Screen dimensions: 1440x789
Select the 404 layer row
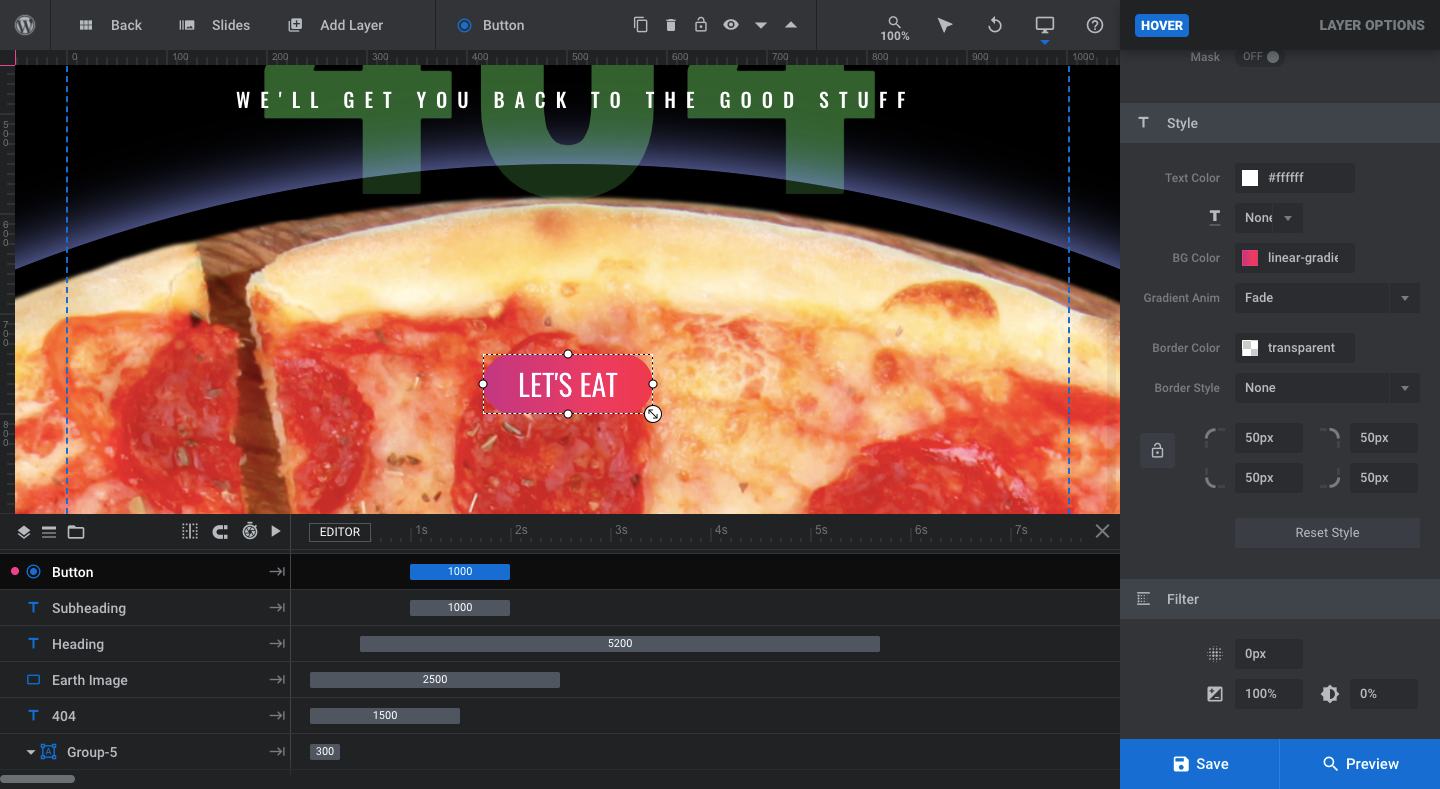coord(145,716)
